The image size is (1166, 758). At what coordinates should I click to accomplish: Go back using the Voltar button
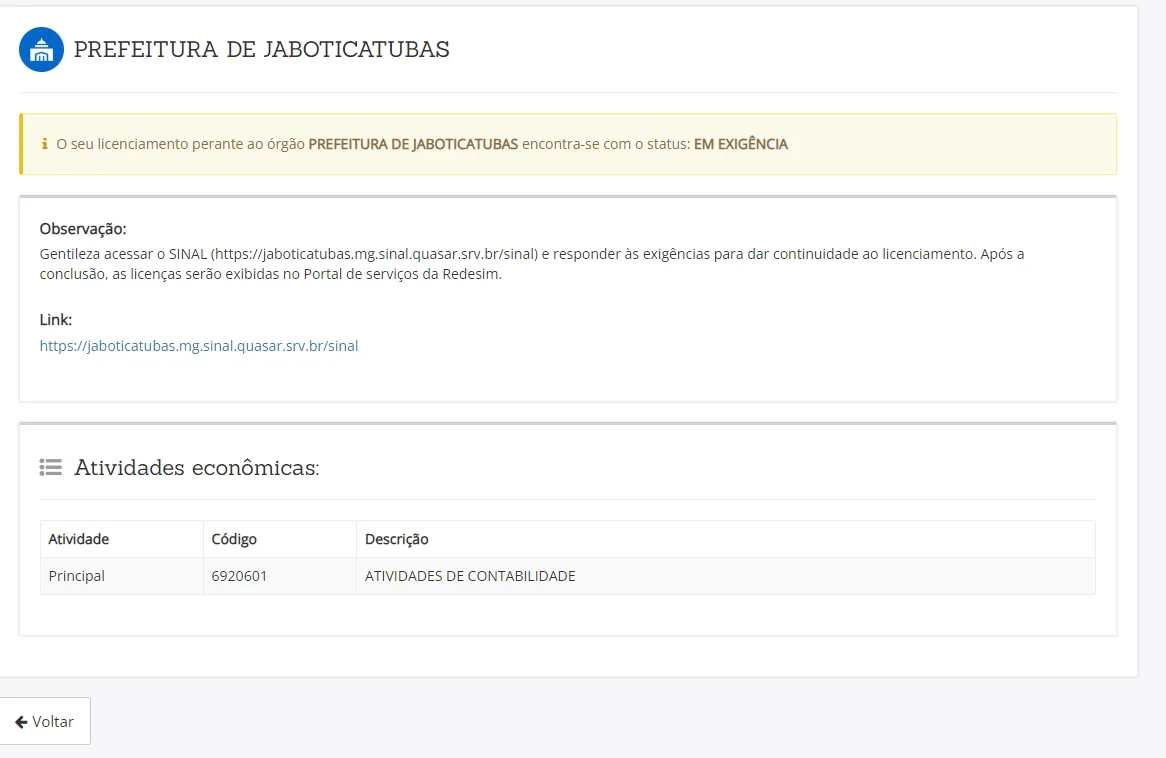tap(45, 721)
